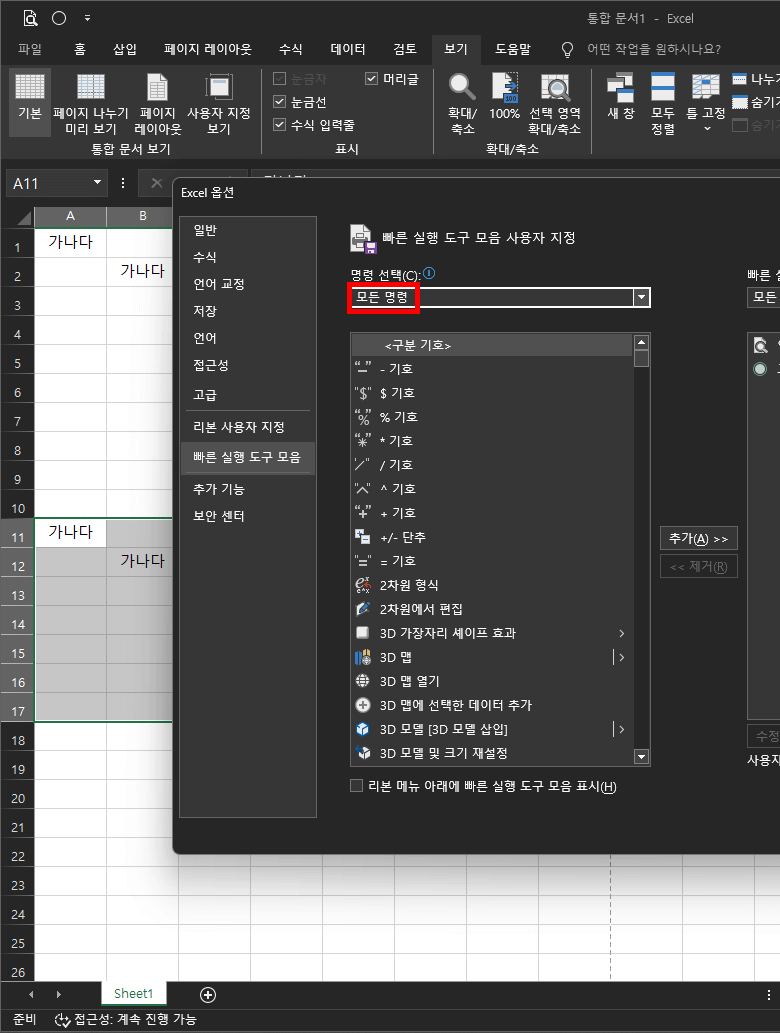Screen dimensions: 780x1033
Task: Click the circle autosave icon in title bar
Action: (59, 18)
